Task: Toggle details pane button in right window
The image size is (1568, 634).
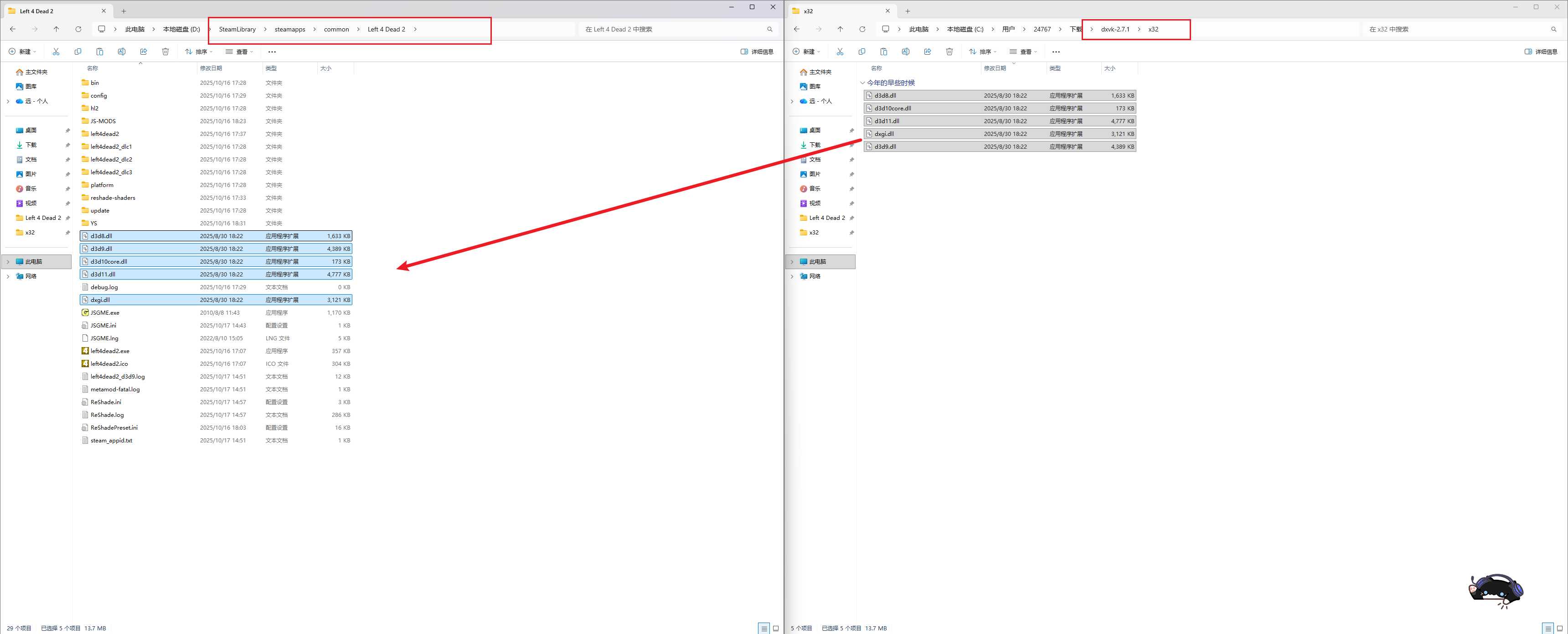Action: [x=1541, y=52]
